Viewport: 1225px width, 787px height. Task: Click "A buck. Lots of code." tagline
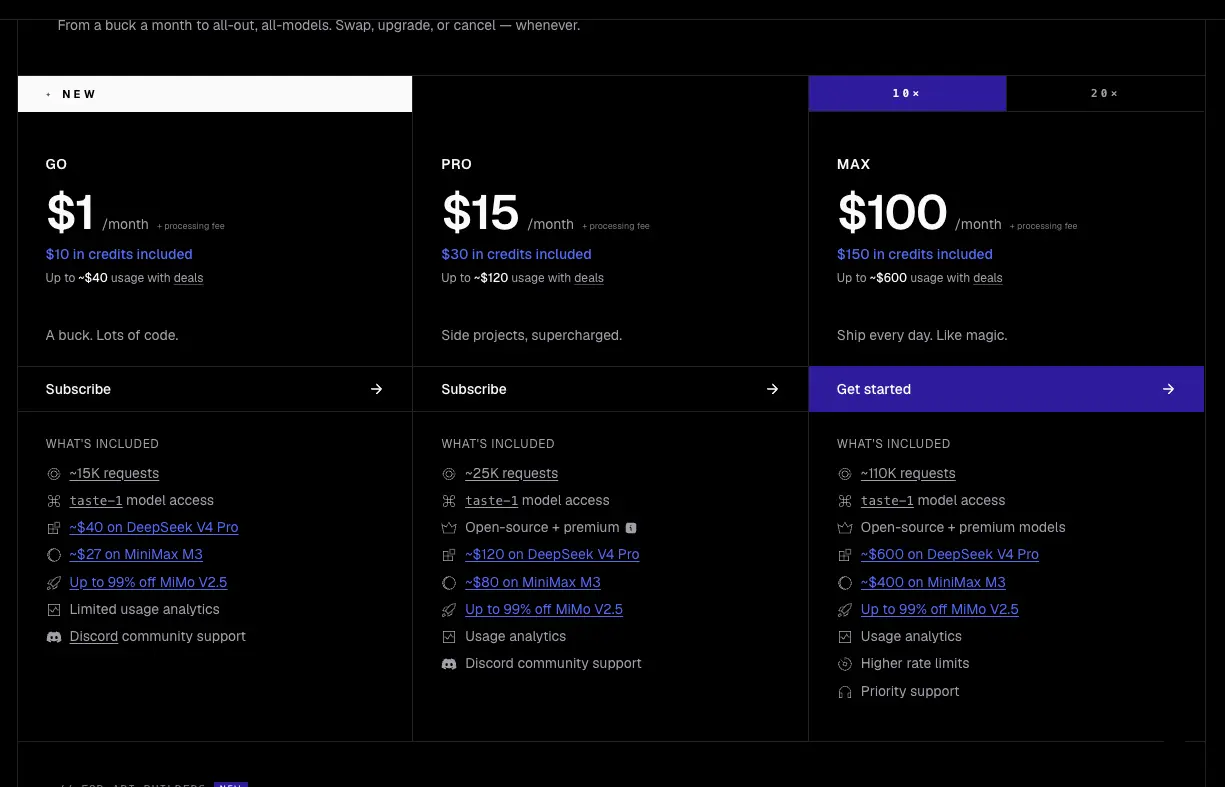click(x=112, y=335)
